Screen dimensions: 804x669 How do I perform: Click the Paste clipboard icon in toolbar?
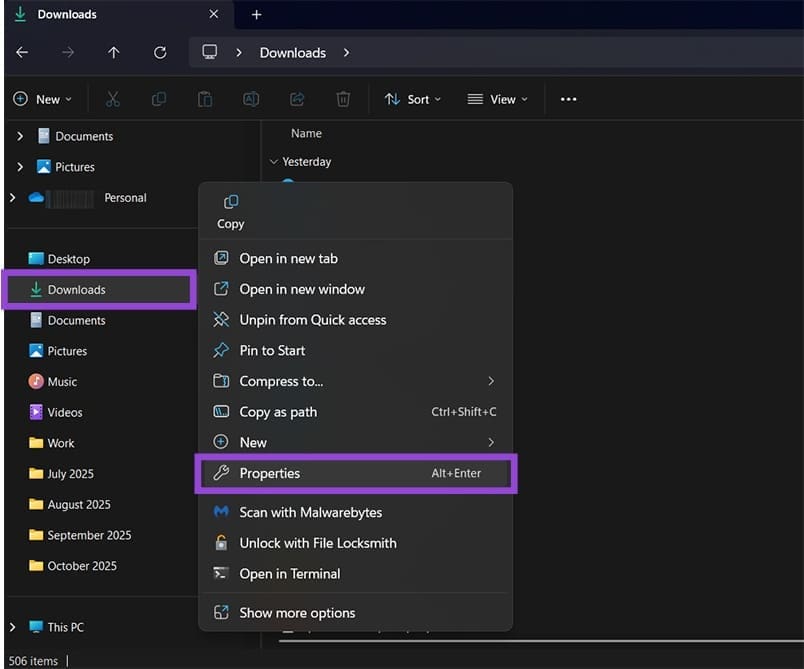coord(205,99)
